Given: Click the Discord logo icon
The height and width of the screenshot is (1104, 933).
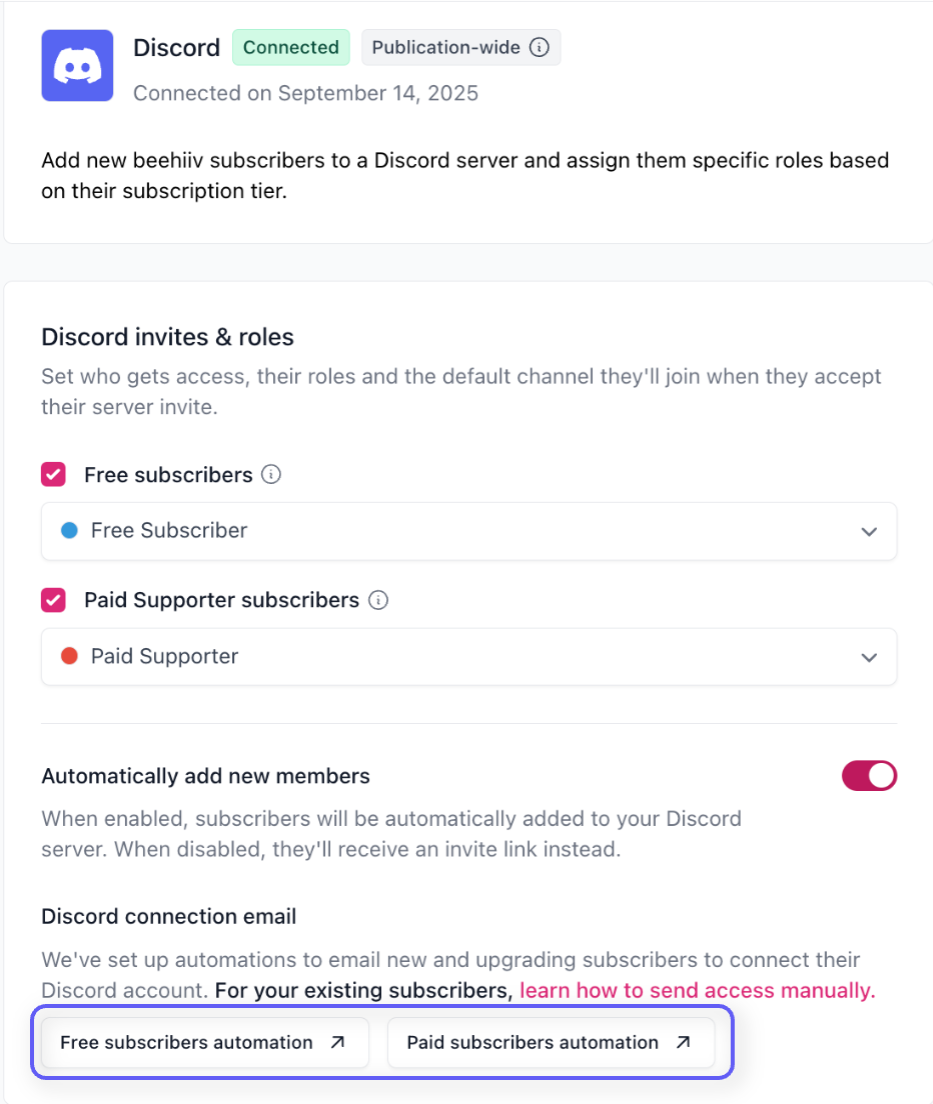Looking at the screenshot, I should pyautogui.click(x=77, y=65).
